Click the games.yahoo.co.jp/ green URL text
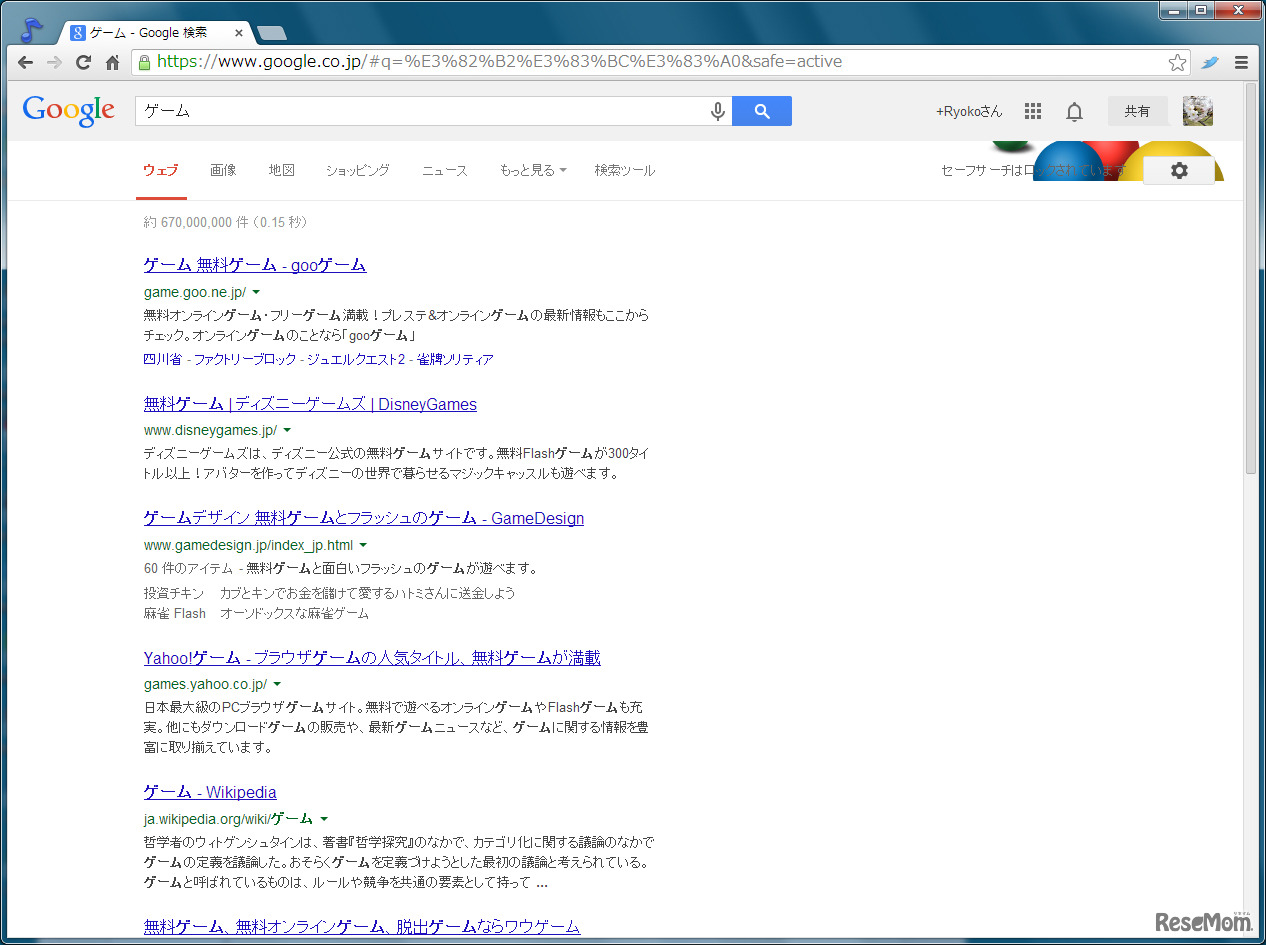Image resolution: width=1266 pixels, height=945 pixels. [x=205, y=684]
